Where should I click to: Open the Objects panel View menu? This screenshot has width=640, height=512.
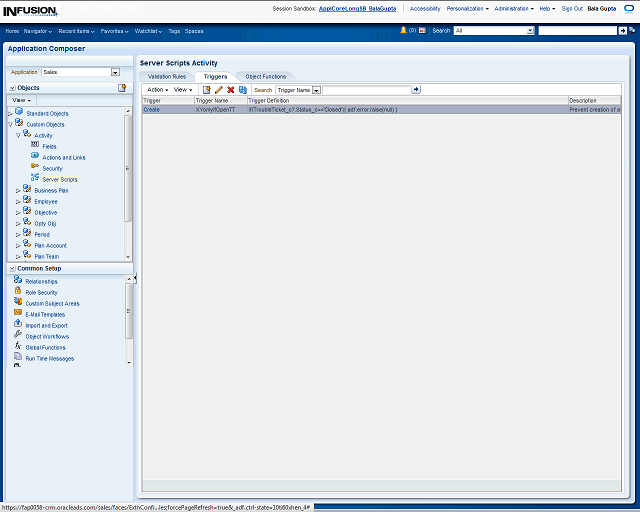pyautogui.click(x=22, y=100)
